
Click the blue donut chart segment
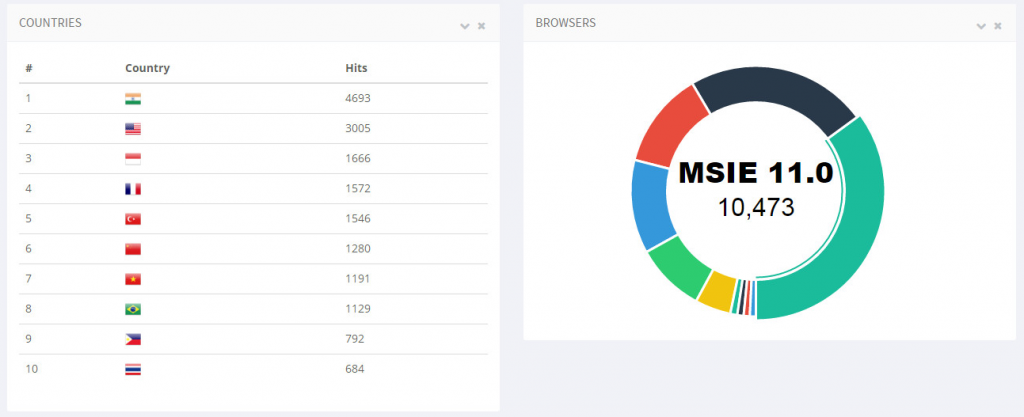[x=649, y=204]
